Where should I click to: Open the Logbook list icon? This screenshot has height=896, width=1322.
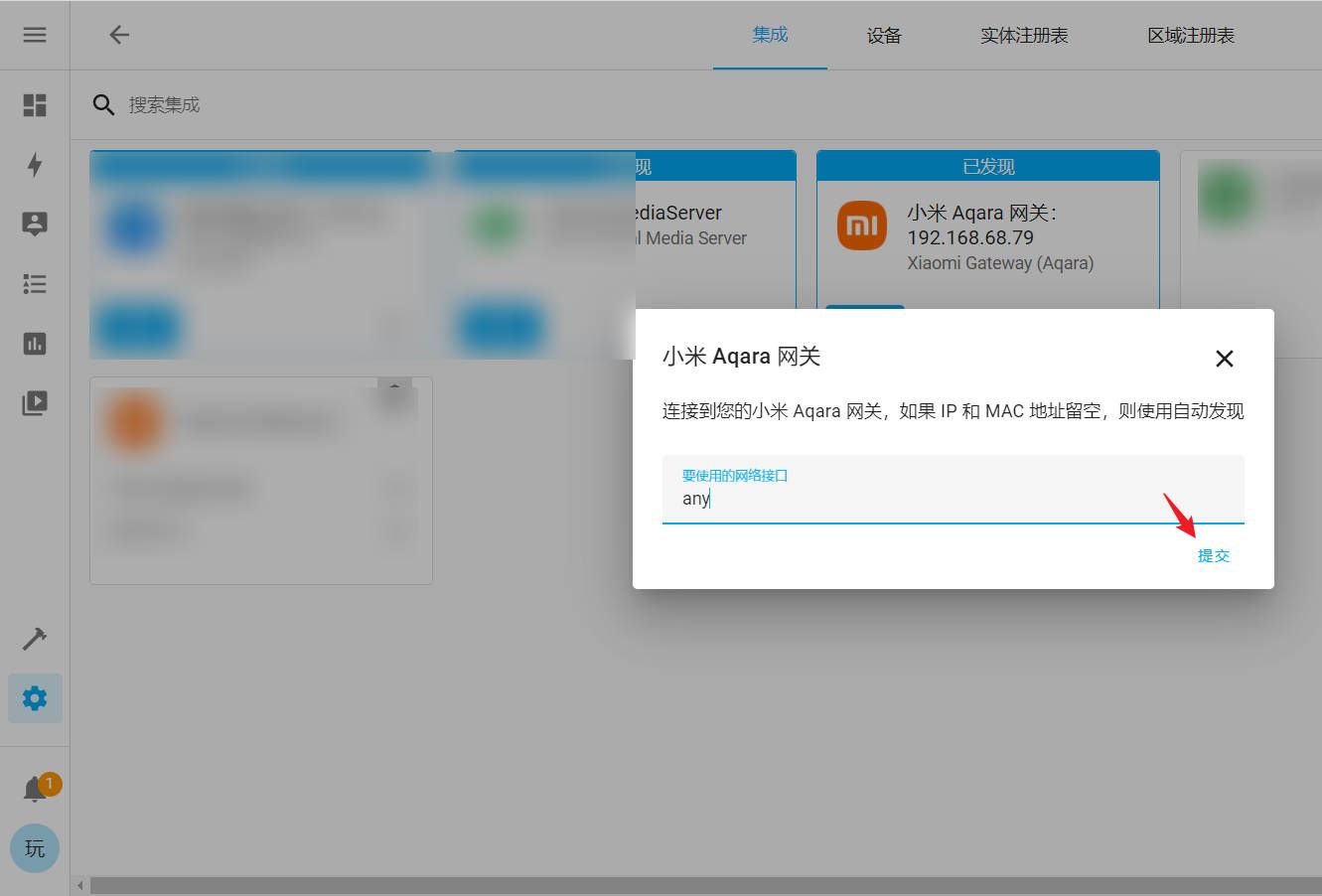coord(35,284)
